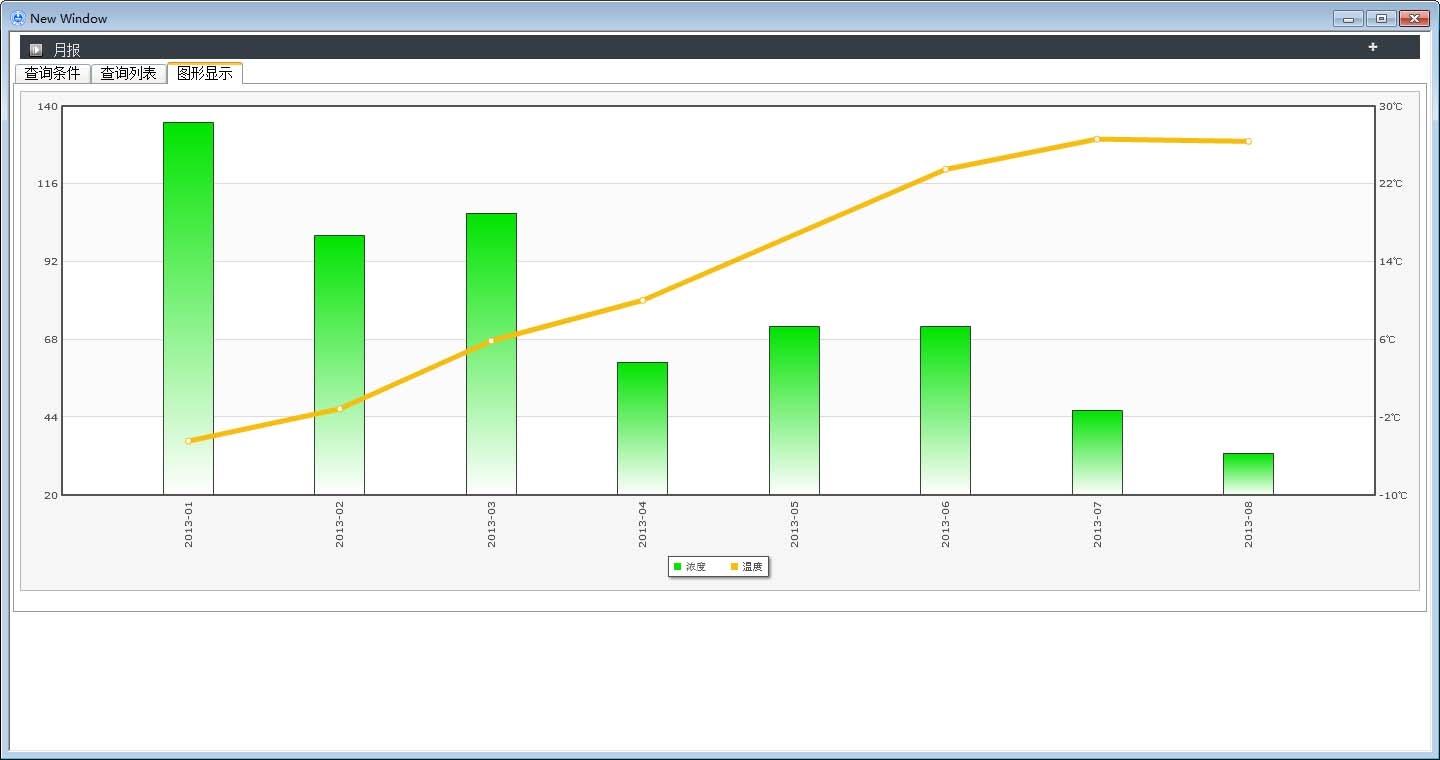Select the 图形显示 tab
This screenshot has width=1440, height=760.
(x=205, y=73)
